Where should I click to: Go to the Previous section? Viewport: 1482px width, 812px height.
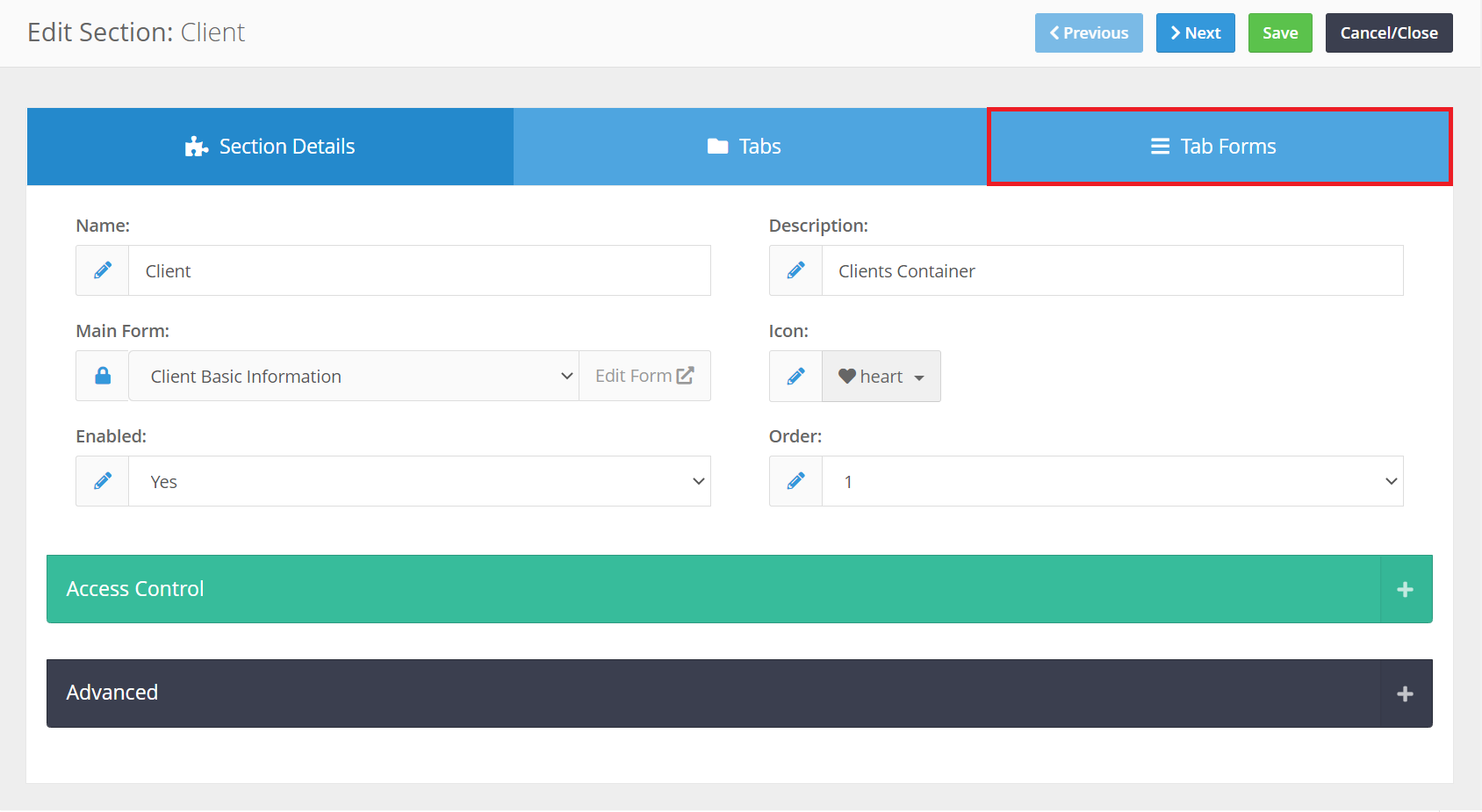tap(1089, 33)
